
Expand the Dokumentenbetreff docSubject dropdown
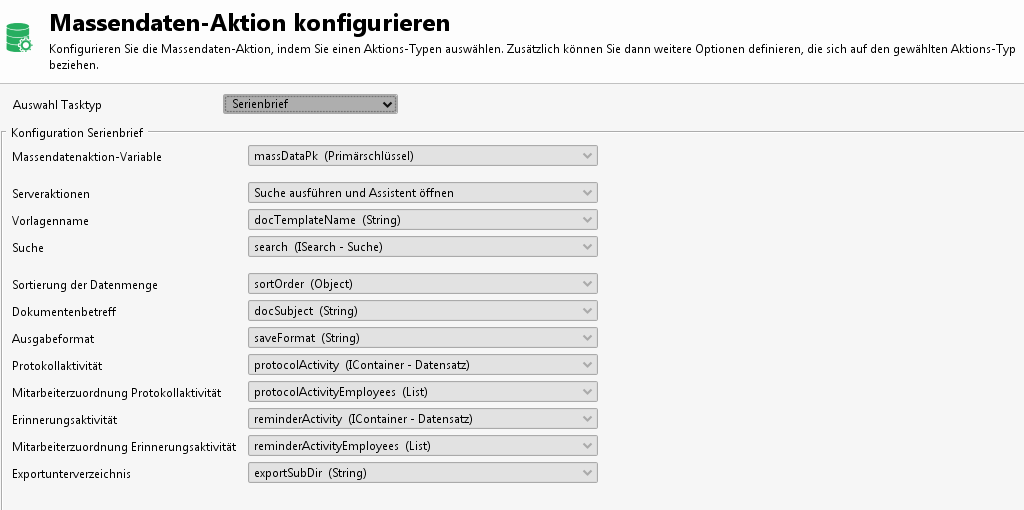(422, 311)
